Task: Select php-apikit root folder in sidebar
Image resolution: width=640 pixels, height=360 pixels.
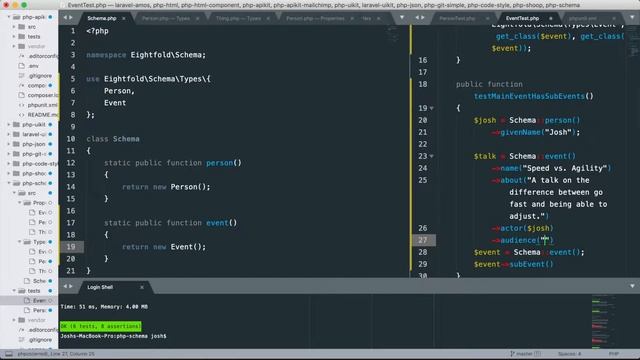Action: click(33, 17)
